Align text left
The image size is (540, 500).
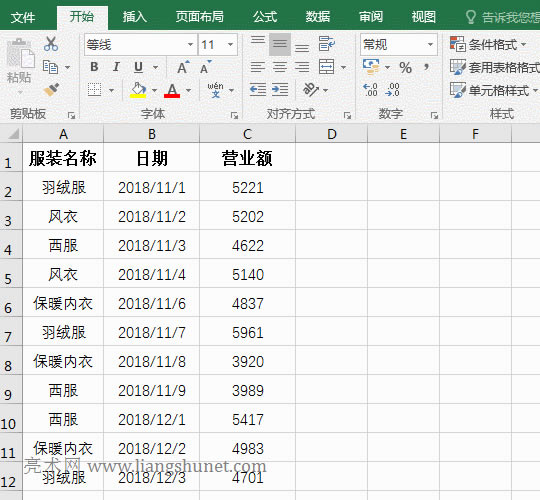258,67
